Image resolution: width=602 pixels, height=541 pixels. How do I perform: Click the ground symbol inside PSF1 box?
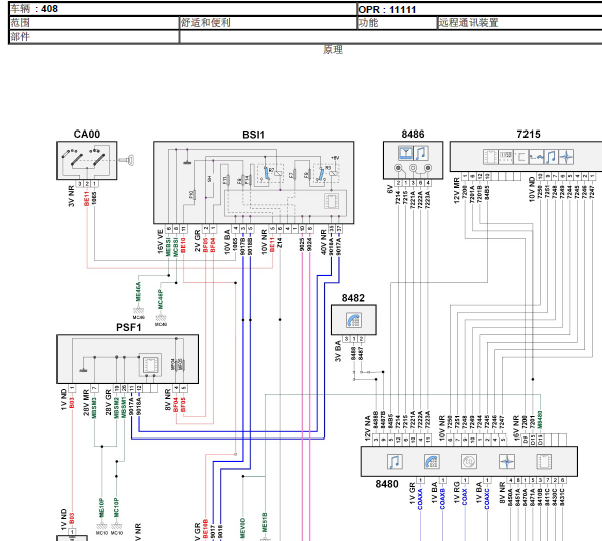pos(83,370)
